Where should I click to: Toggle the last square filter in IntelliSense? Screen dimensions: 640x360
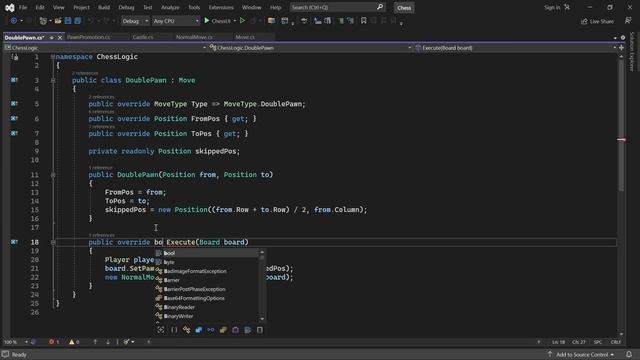pos(260,330)
